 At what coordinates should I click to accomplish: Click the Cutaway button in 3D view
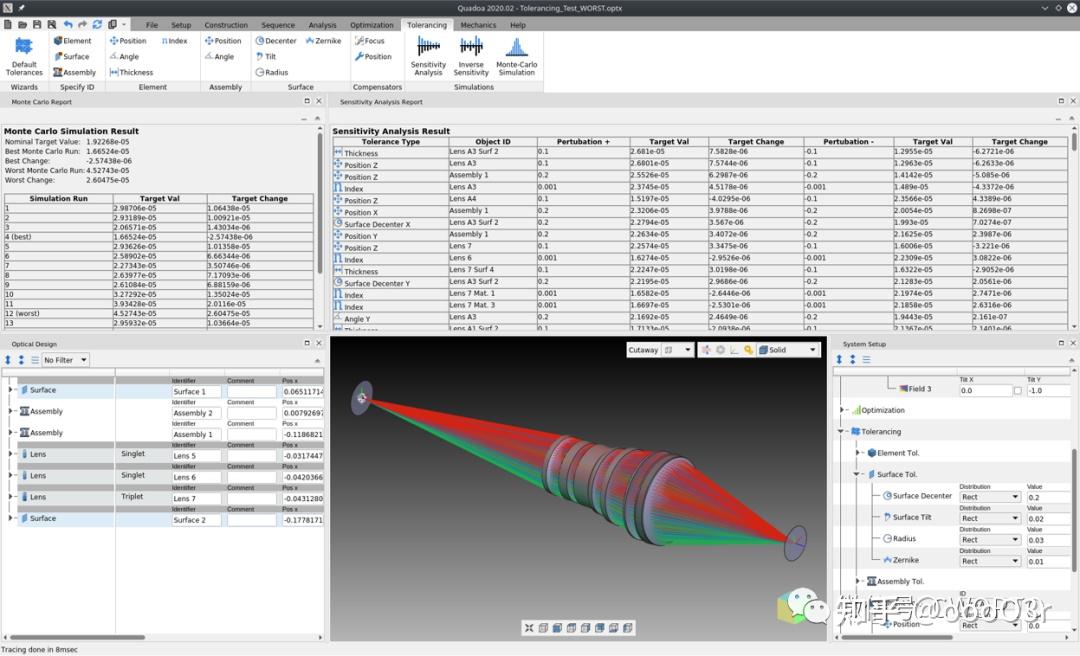click(643, 350)
